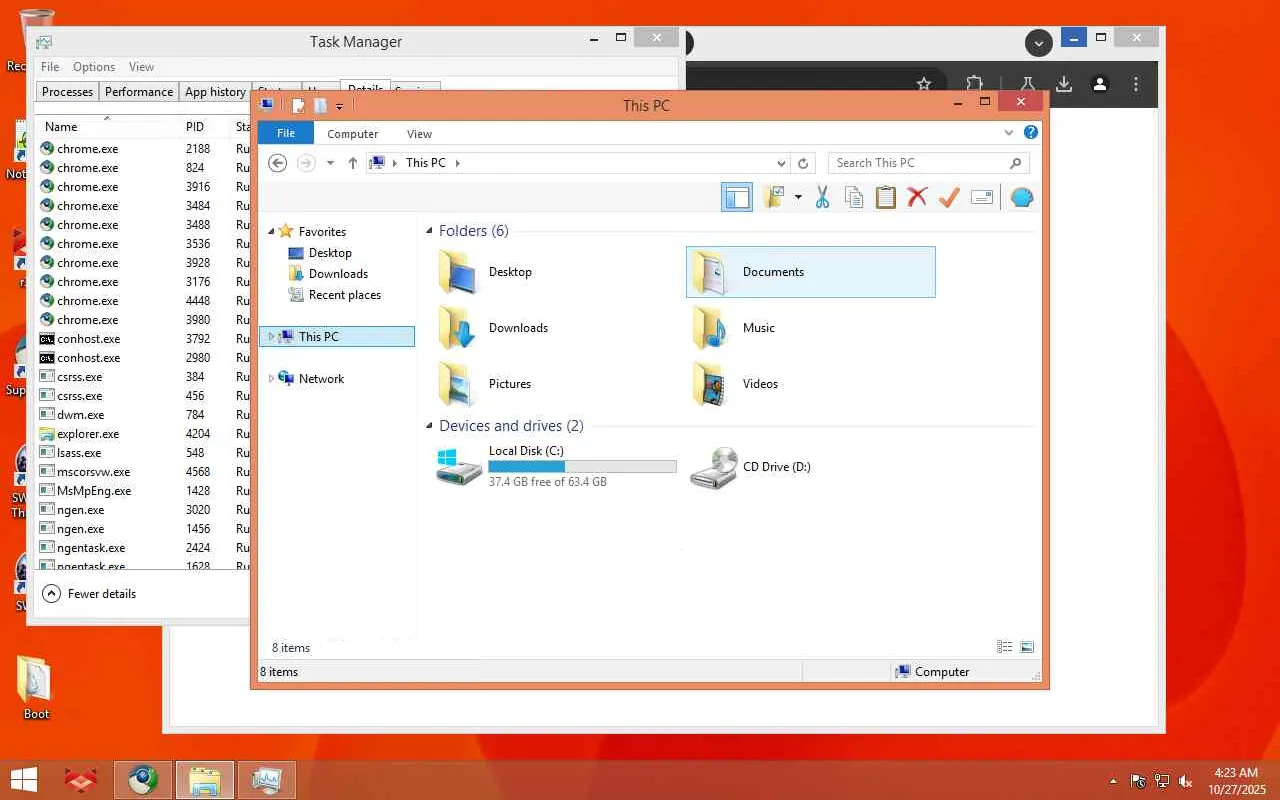Click the folder-with-checkmarks toolbar icon
Screen dimensions: 1280x800
[x=774, y=197]
